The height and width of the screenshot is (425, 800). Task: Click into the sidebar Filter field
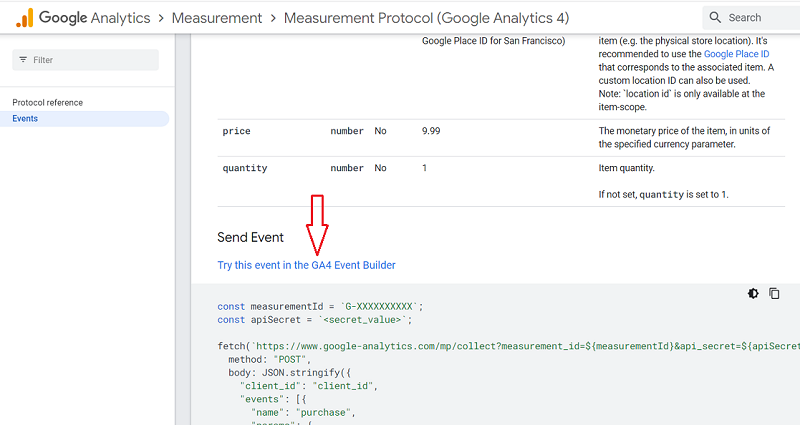coord(86,60)
